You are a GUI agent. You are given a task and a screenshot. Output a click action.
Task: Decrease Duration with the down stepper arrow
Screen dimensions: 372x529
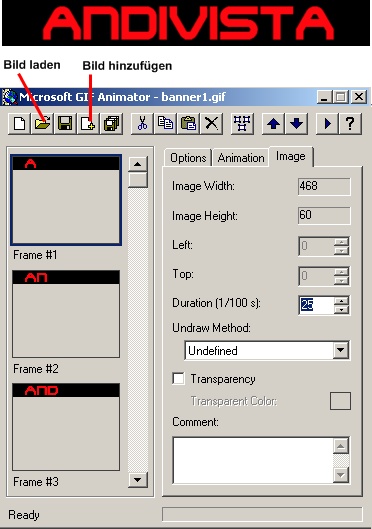point(342,309)
